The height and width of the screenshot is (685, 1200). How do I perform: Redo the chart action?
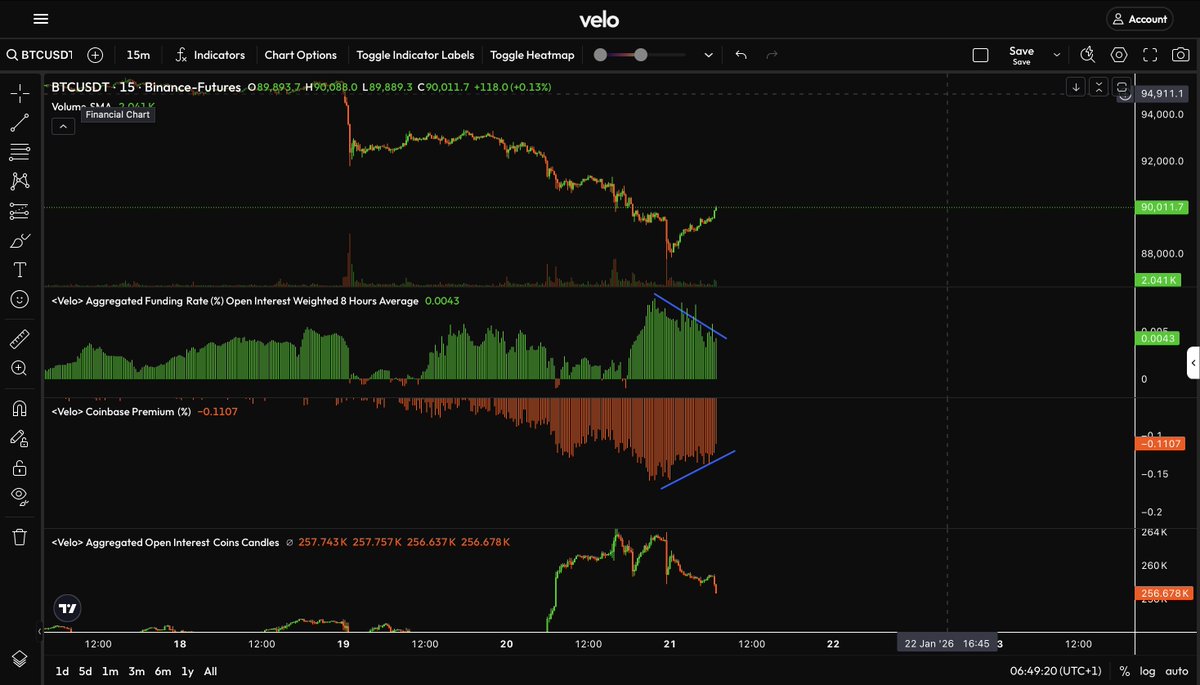pyautogui.click(x=771, y=55)
